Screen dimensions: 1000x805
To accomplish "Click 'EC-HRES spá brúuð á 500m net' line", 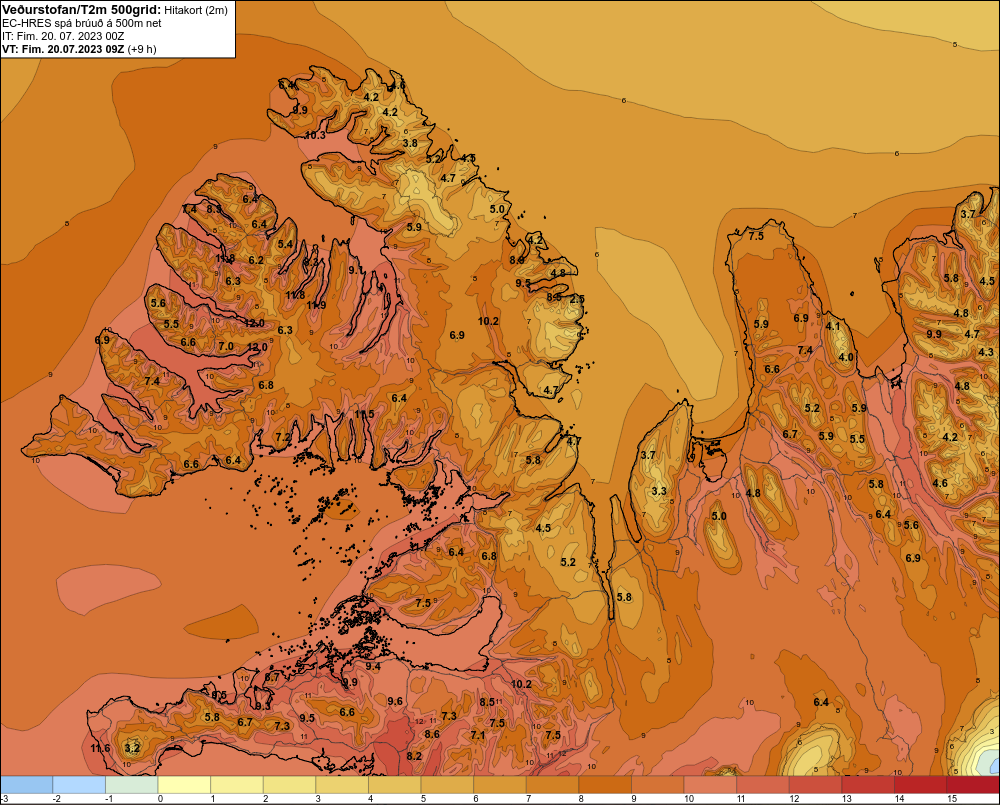I will [82, 23].
